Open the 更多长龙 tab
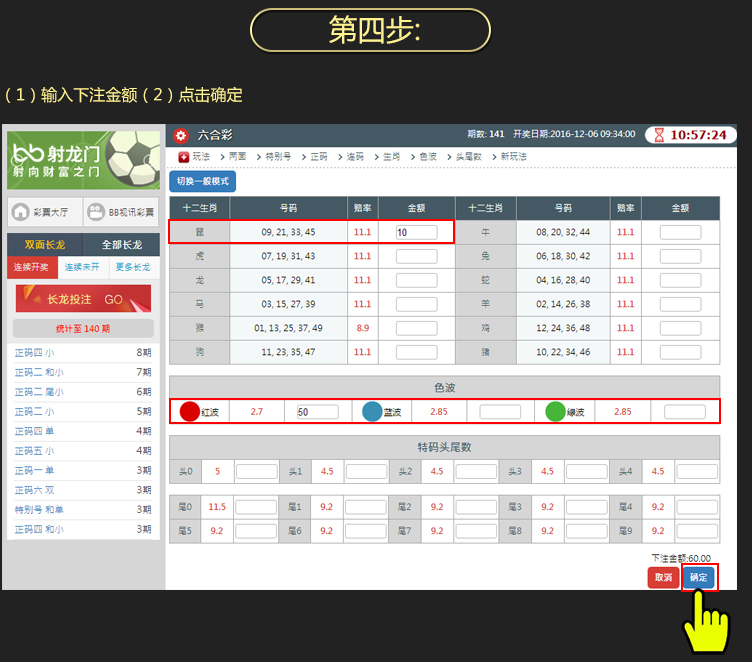Image resolution: width=752 pixels, height=662 pixels. 133,268
